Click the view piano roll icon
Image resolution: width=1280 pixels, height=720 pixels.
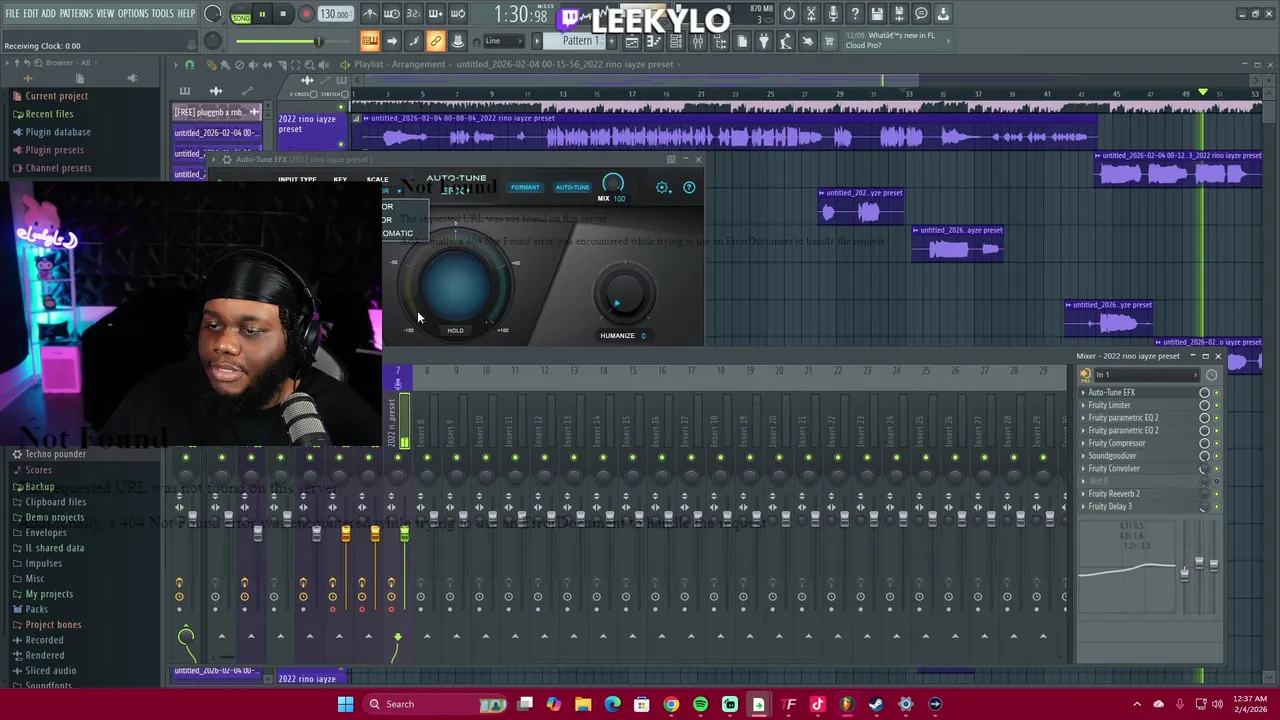[x=654, y=41]
